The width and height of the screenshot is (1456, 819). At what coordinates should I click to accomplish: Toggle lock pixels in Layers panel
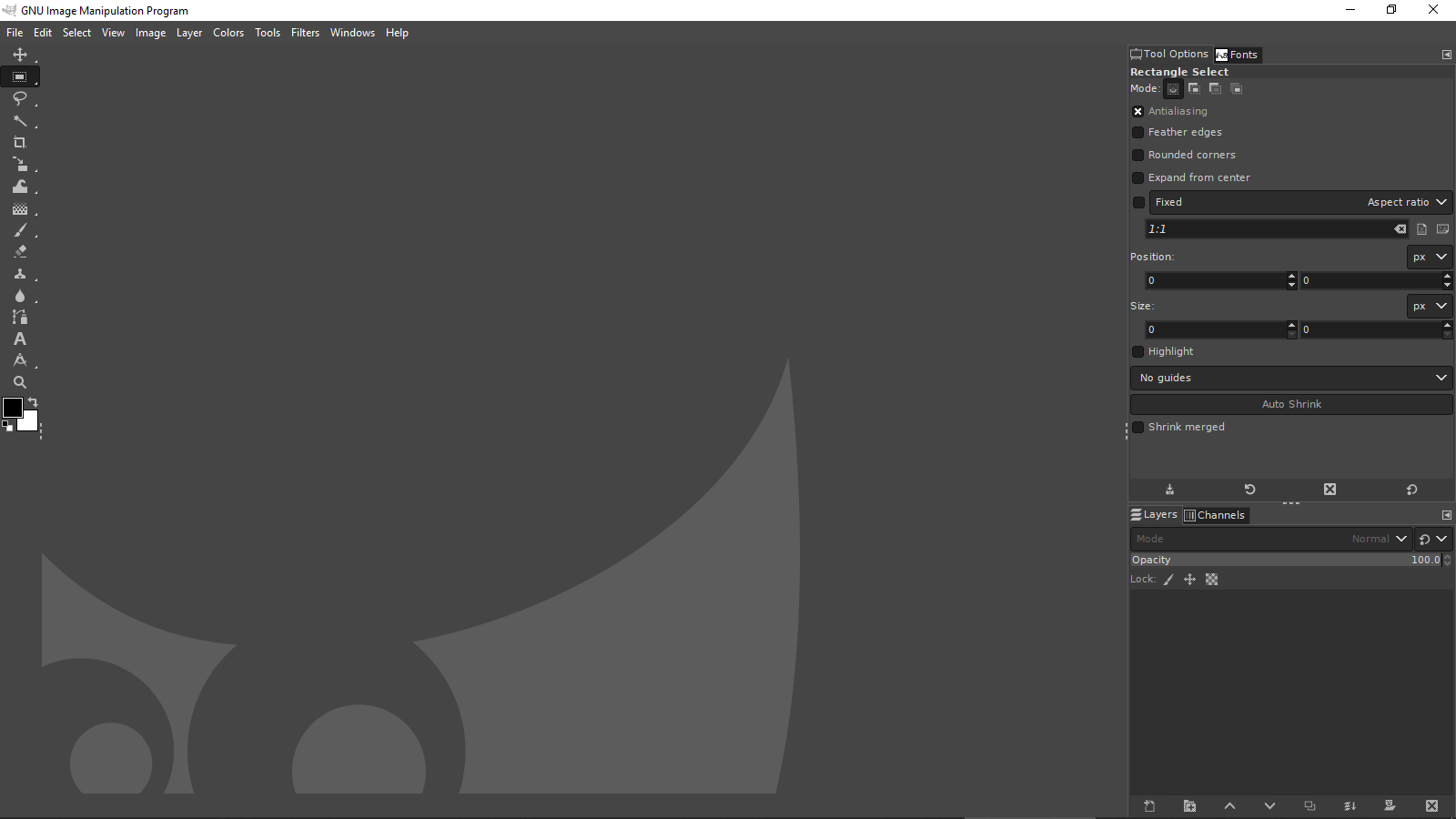tap(1168, 580)
